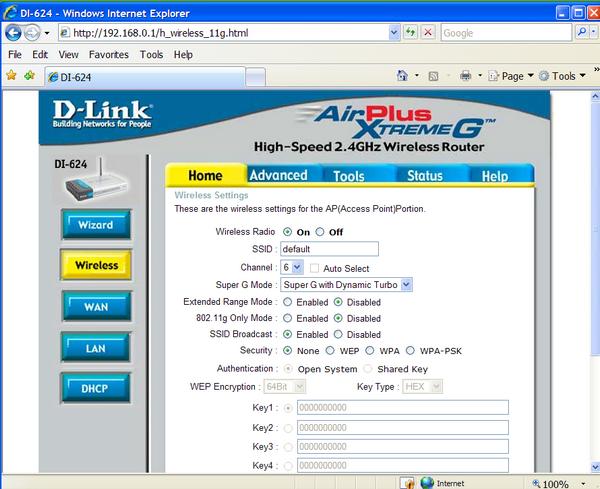Click the browser Forward arrow button

pyautogui.click(x=32, y=33)
